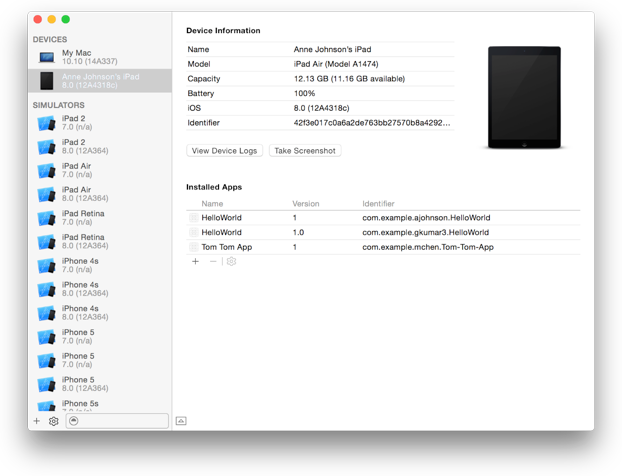The image size is (622, 476).
Task: Click simulator icon beside iPad Retina 7.0
Action: click(x=46, y=219)
